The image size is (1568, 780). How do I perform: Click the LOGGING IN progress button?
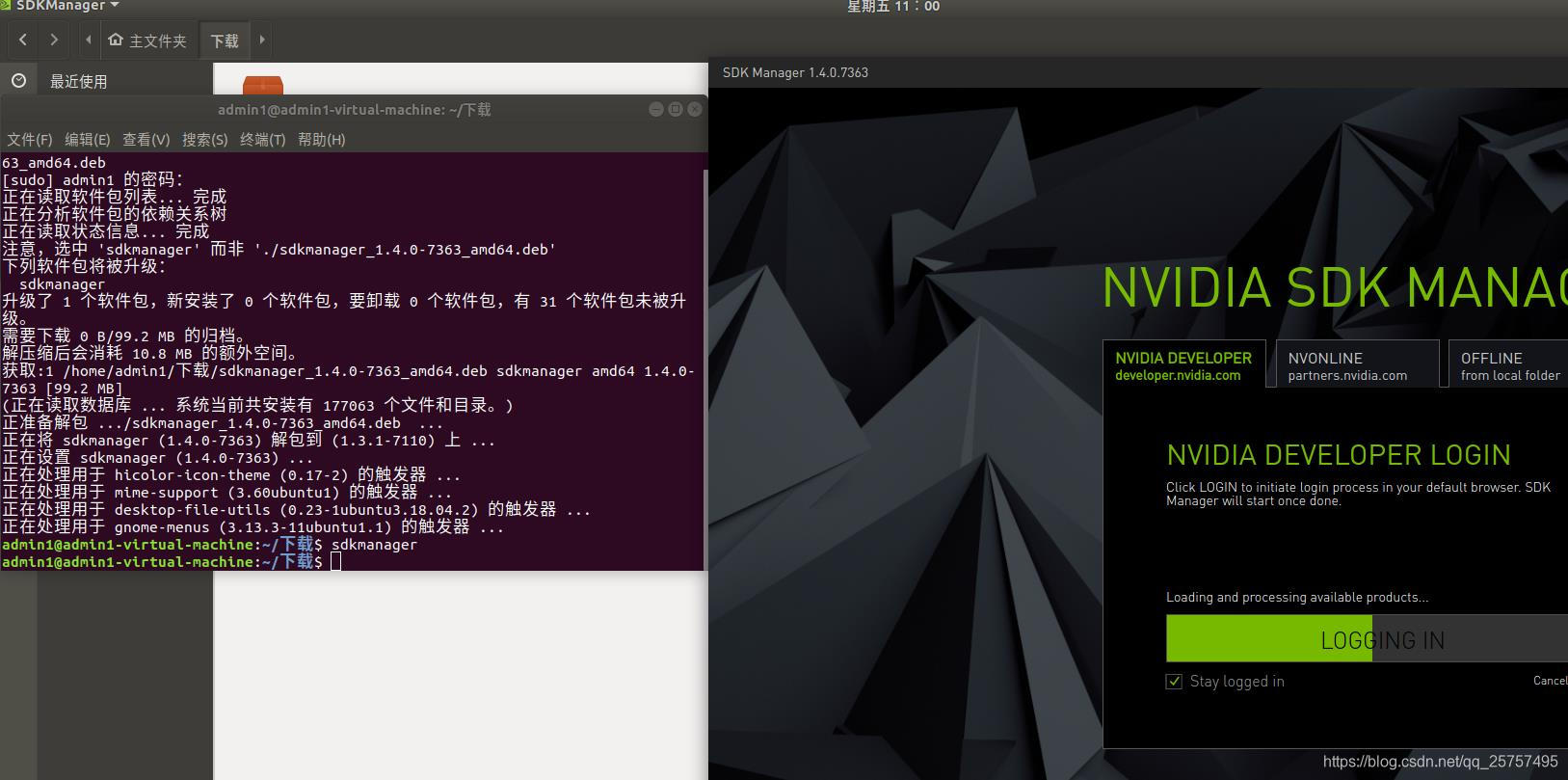[x=1368, y=639]
